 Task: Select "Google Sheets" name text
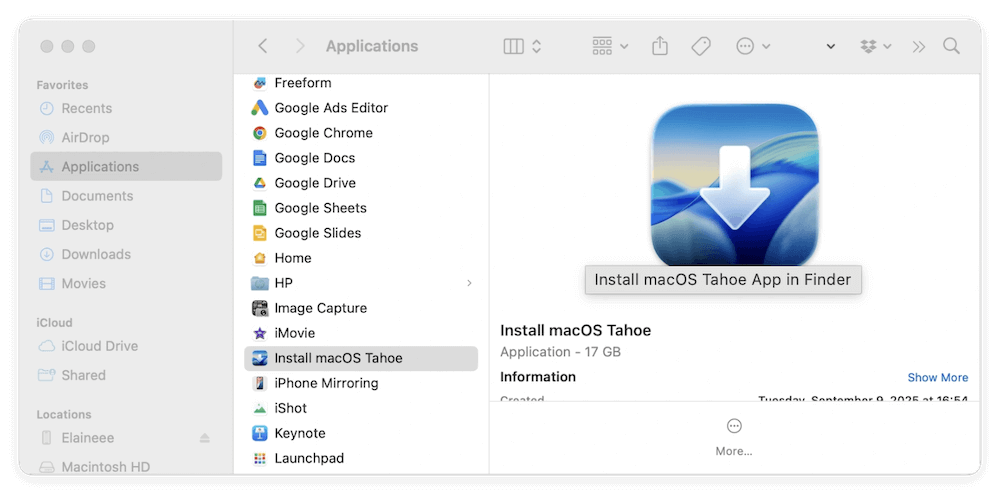(320, 208)
